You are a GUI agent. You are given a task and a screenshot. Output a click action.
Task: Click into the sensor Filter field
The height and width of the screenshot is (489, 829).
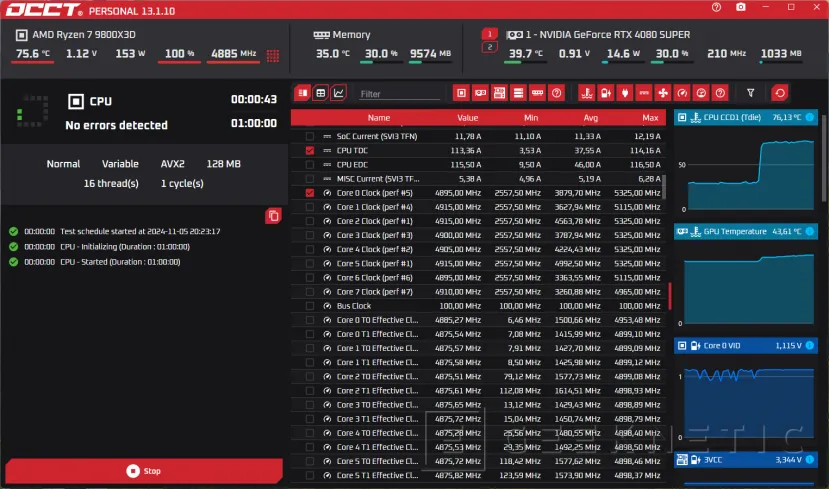(399, 94)
